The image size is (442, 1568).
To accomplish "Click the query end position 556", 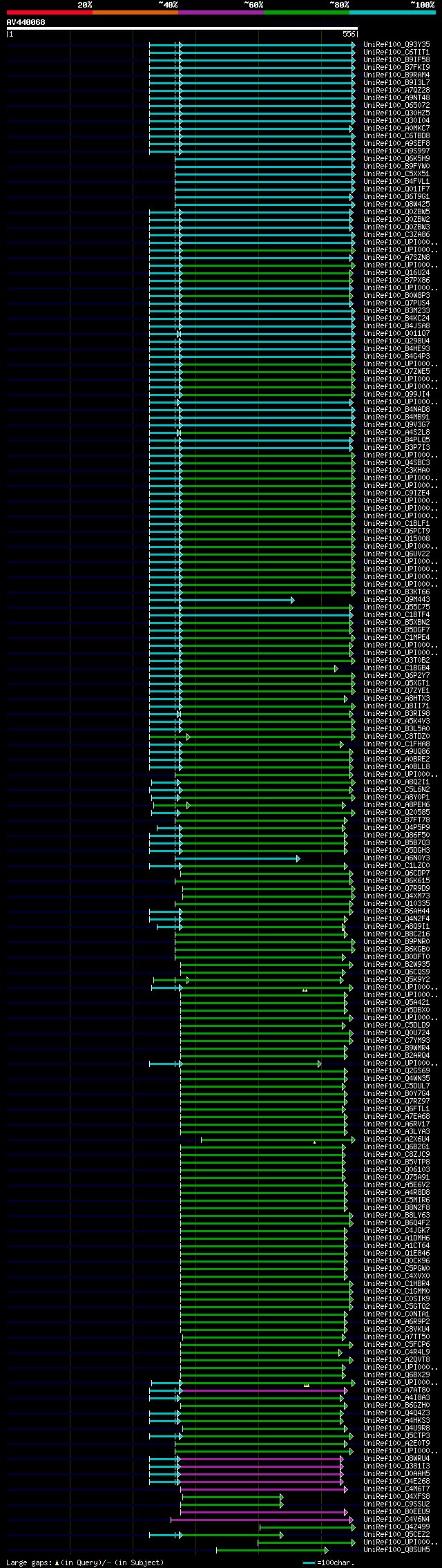I will point(349,34).
